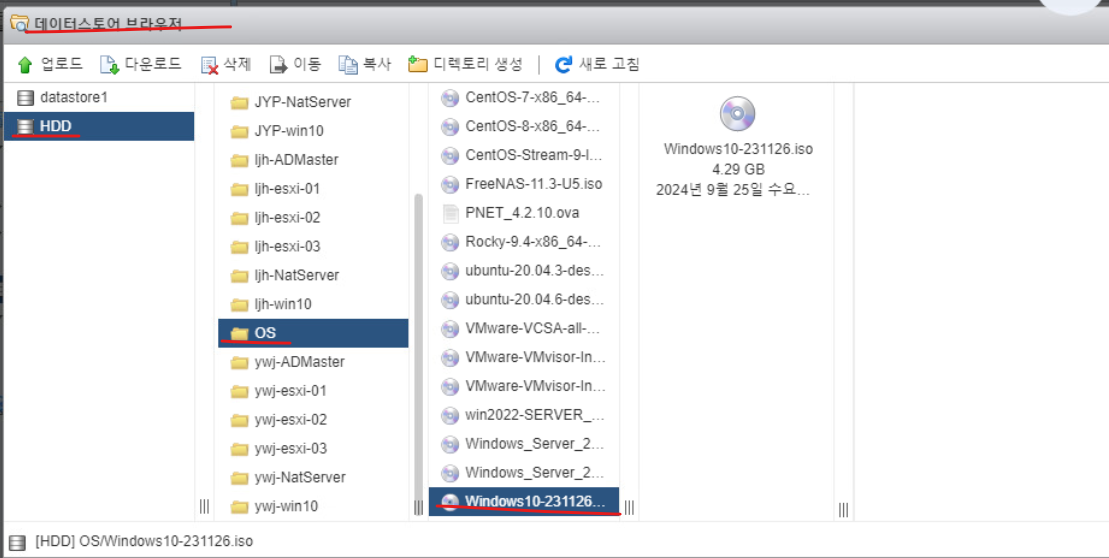The image size is (1109, 558).
Task: Click the folder icon of ljh-esxi-01
Action: pos(240,190)
